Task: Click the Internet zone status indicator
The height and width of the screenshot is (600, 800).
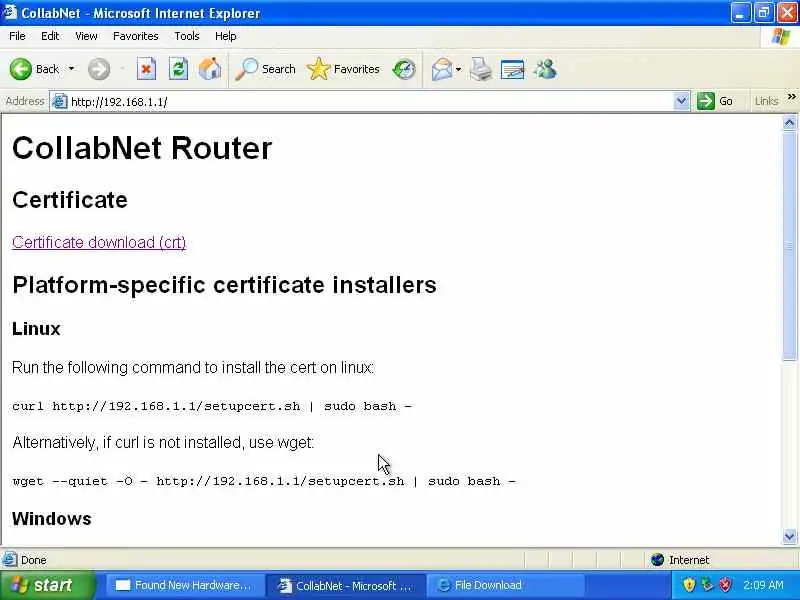Action: tap(680, 560)
